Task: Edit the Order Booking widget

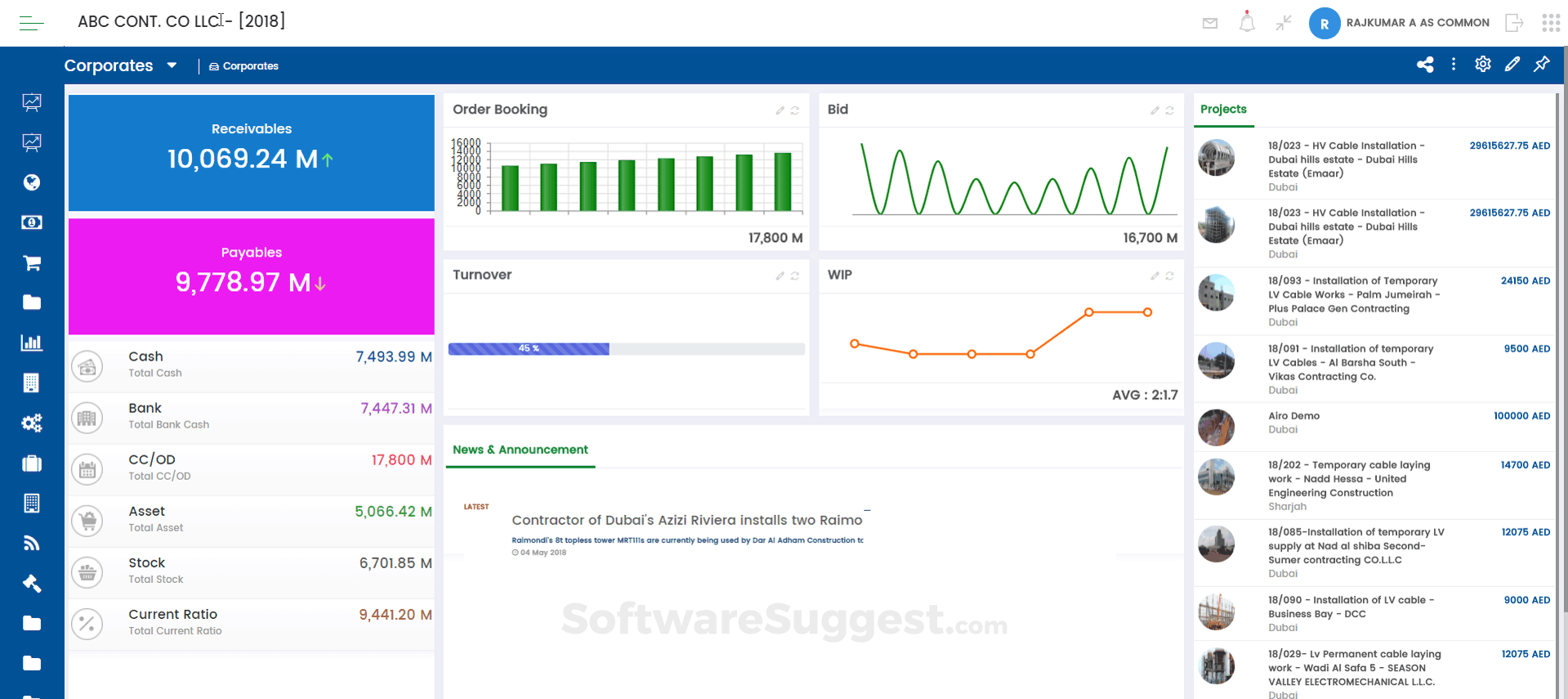Action: click(780, 110)
